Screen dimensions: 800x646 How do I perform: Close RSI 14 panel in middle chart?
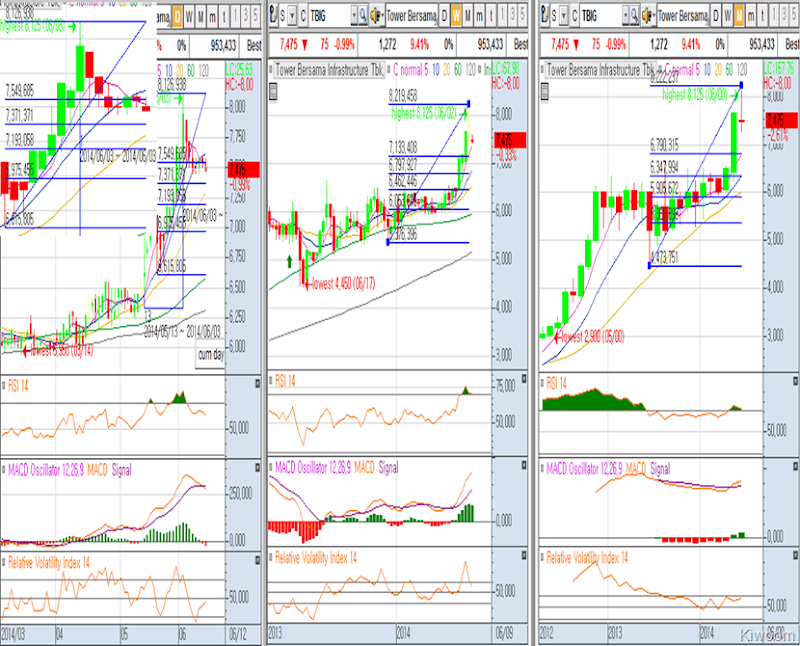pyautogui.click(x=524, y=379)
